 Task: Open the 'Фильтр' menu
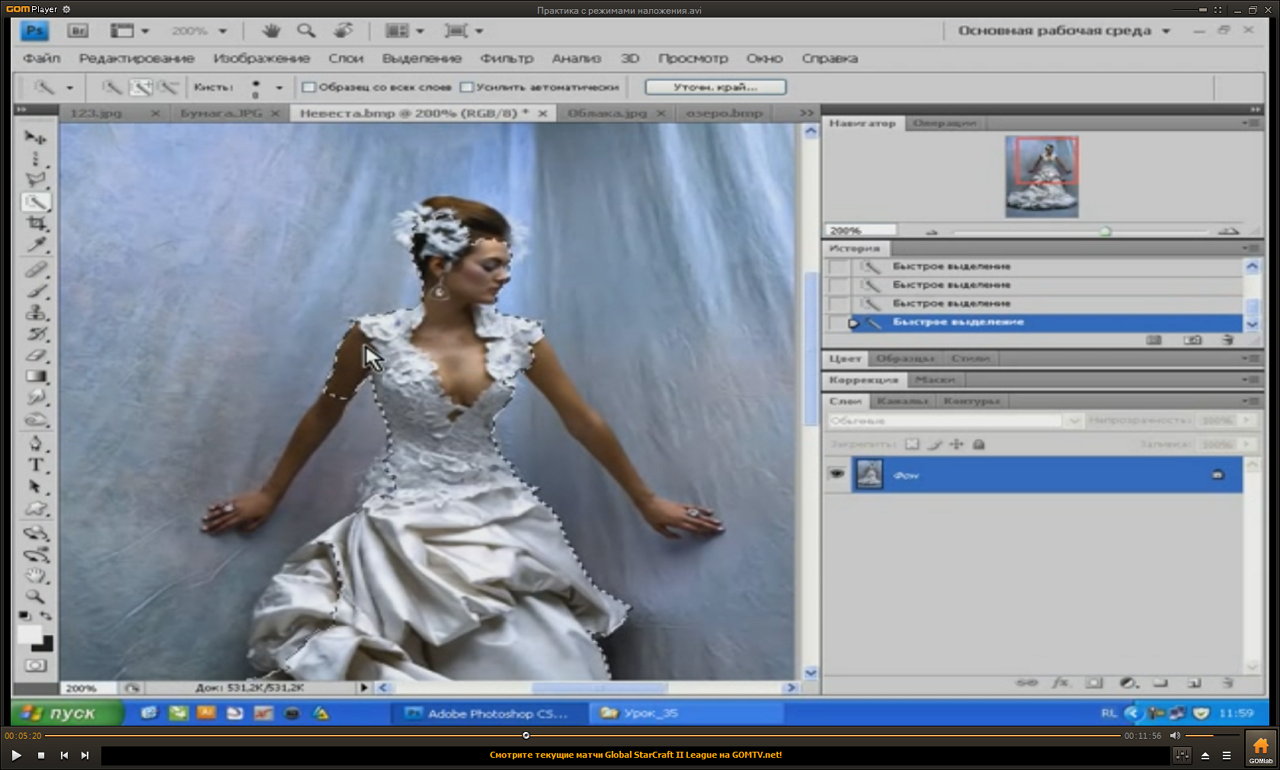pos(506,58)
